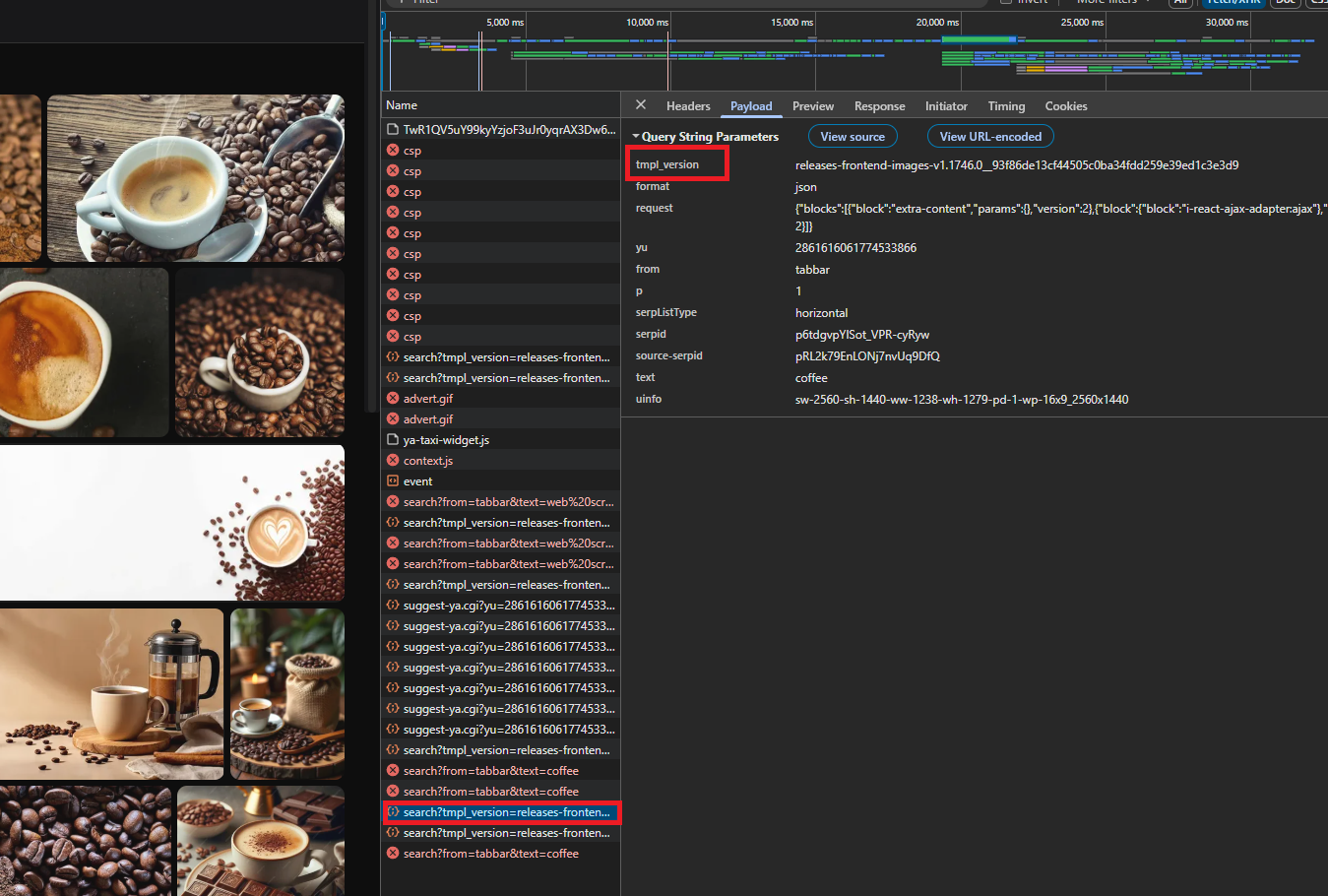Click the red error icon beside context.js

[x=393, y=461]
